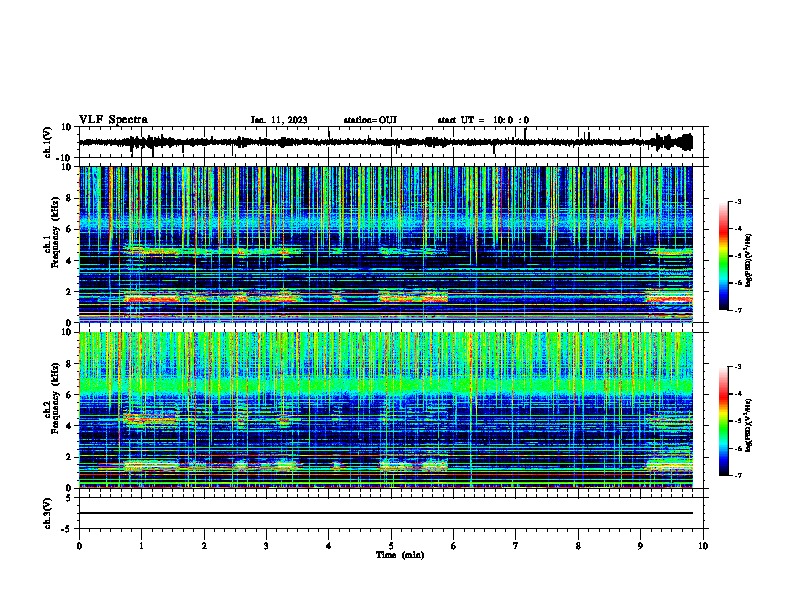Click the "-3" label on ch.1 color scale
Screen dimensions: 792x612
point(738,201)
